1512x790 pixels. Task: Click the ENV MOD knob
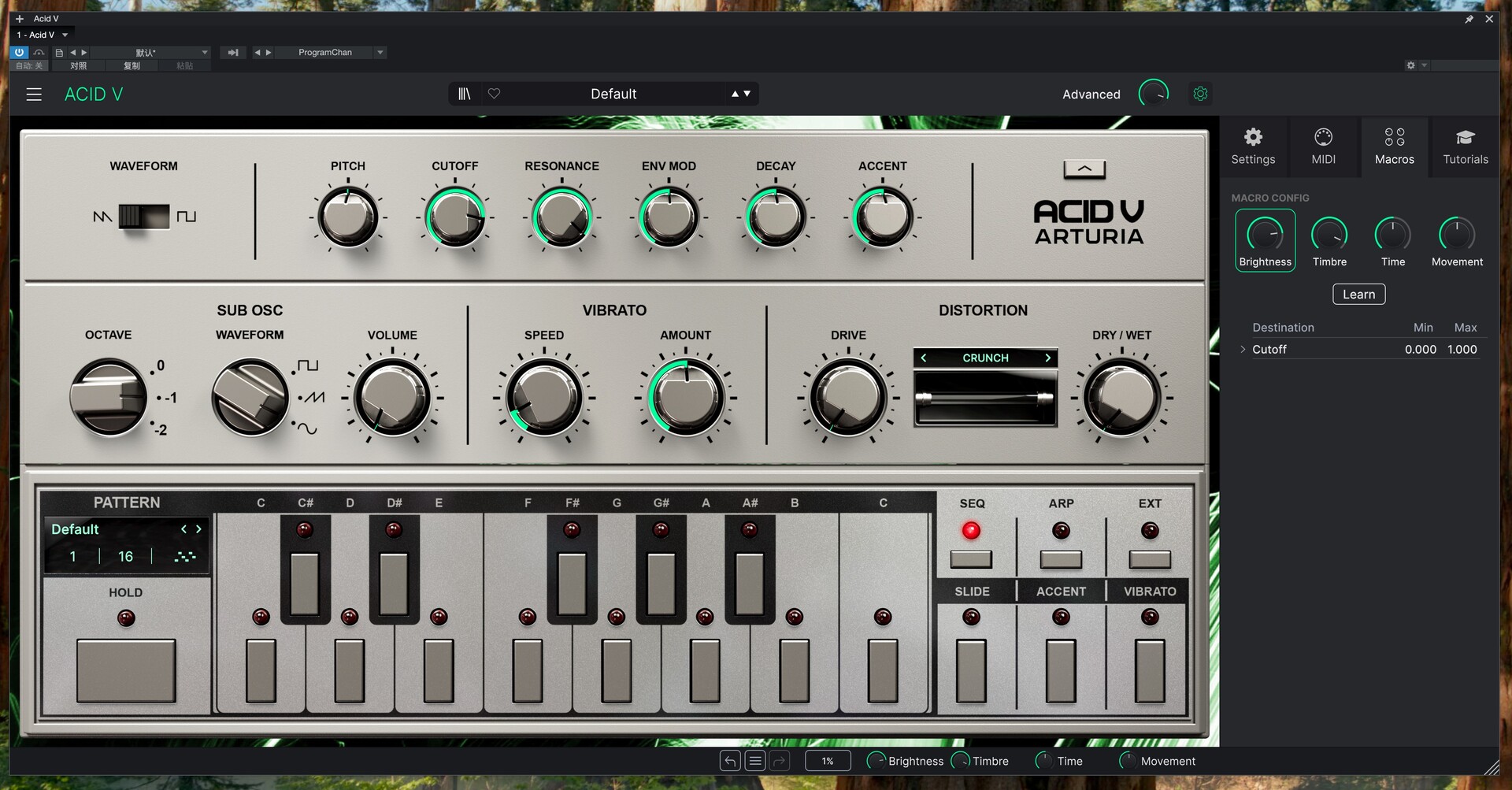[x=669, y=217]
